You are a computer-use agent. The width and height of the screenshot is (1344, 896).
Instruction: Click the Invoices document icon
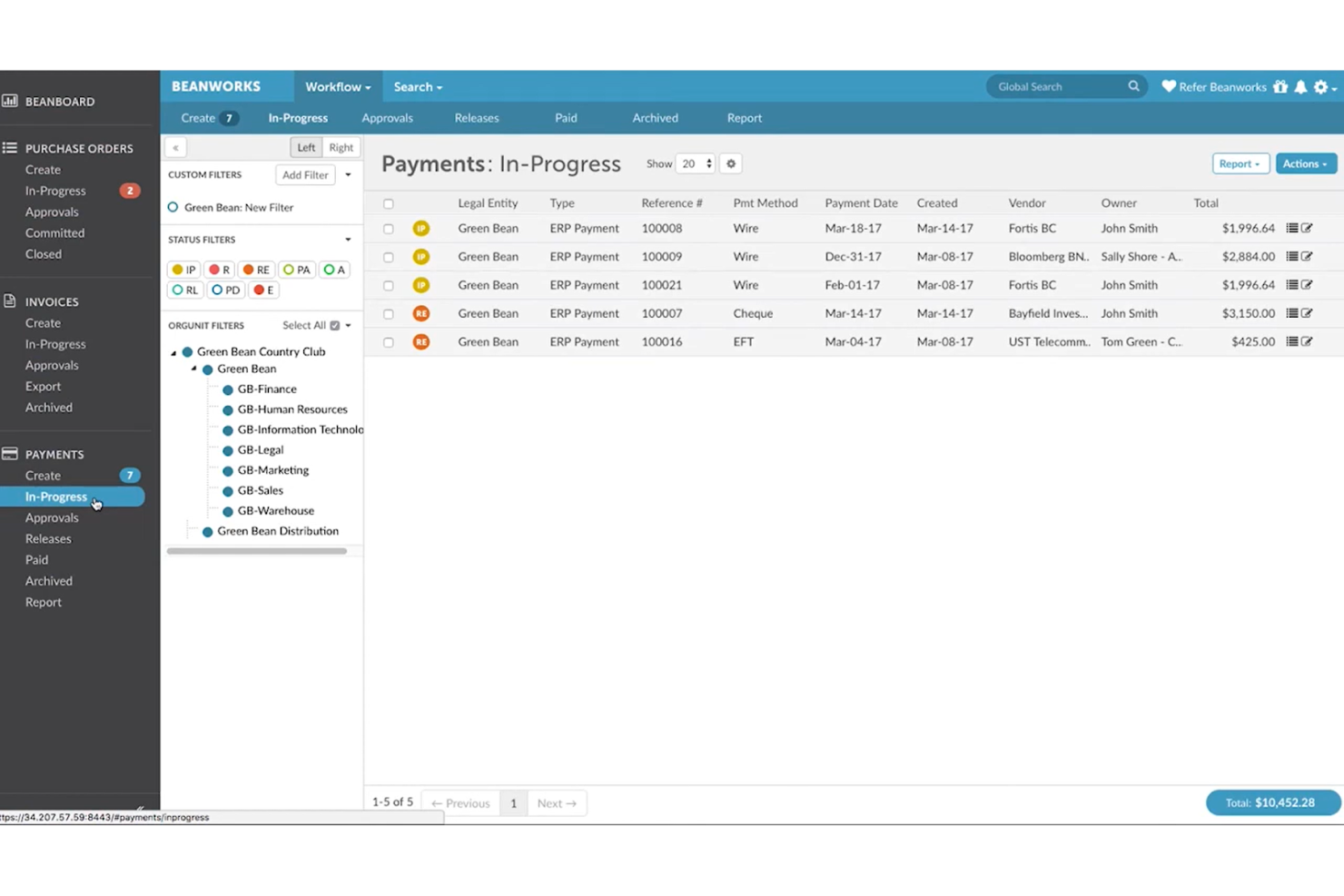click(10, 300)
